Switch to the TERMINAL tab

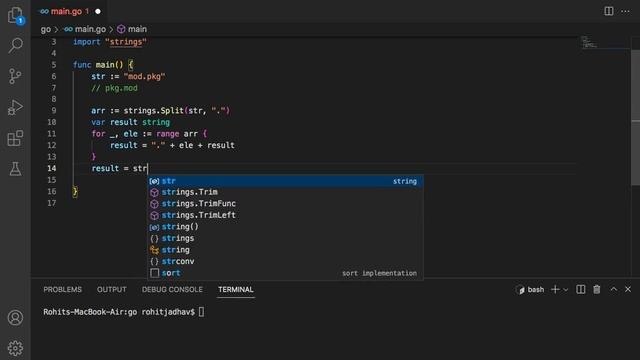[236, 289]
